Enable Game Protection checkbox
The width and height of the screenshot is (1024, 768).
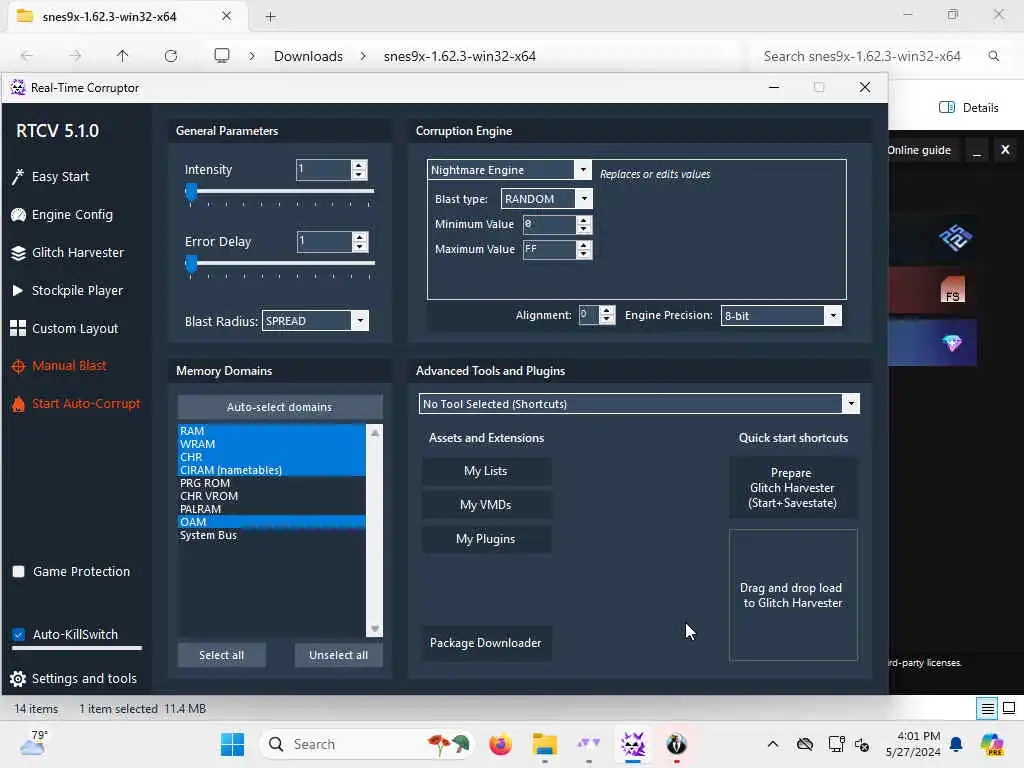coord(19,572)
